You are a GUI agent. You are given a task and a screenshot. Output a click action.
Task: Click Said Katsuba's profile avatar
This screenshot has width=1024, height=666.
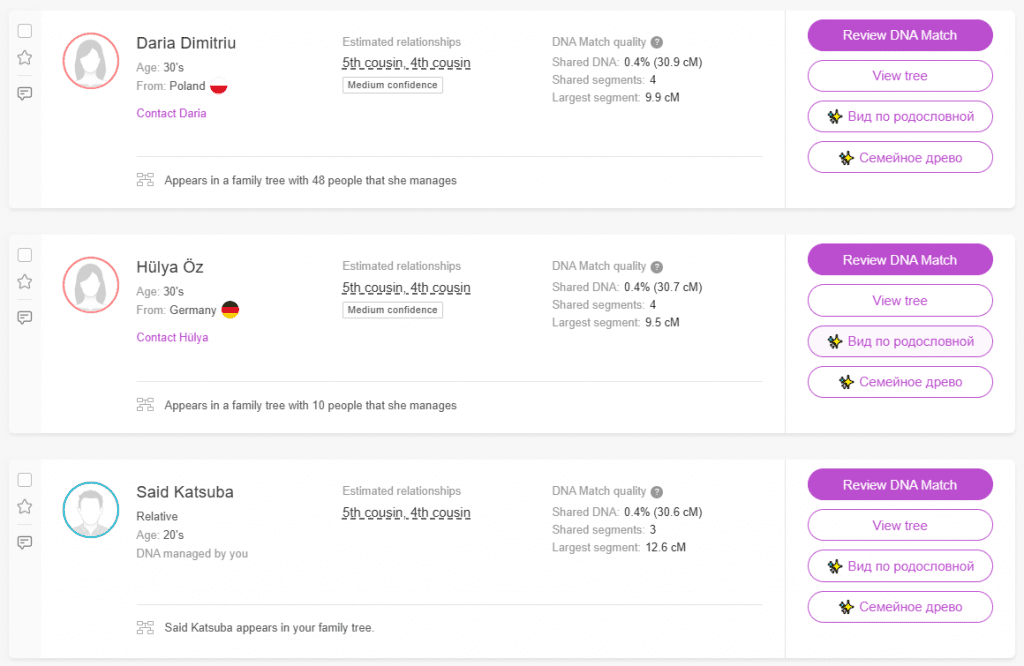92,510
